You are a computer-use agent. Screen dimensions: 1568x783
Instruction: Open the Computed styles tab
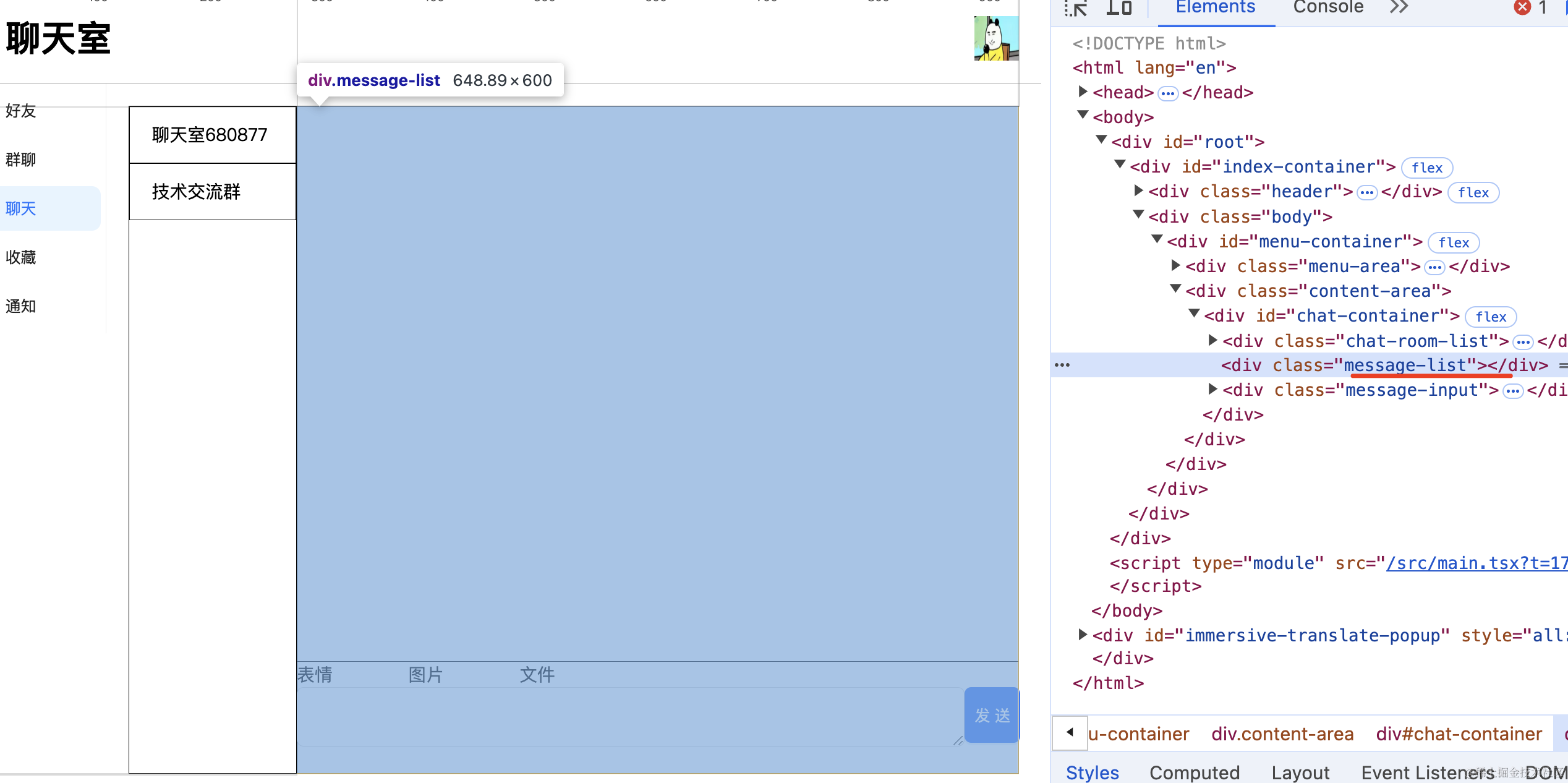click(1194, 772)
